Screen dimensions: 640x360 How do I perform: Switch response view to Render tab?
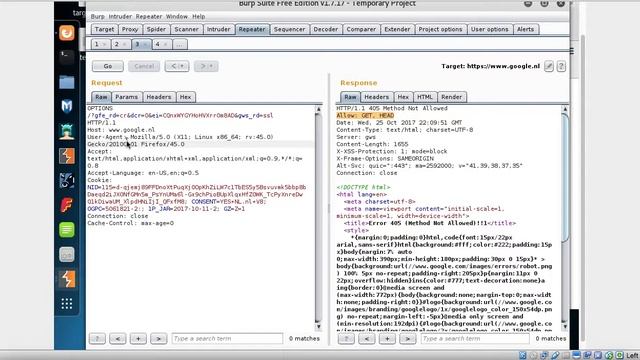click(x=451, y=97)
